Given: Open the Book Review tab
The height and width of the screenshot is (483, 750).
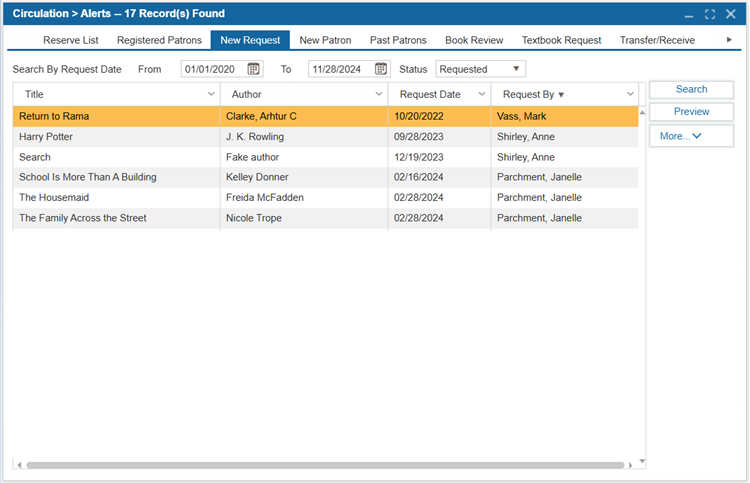Looking at the screenshot, I should coord(474,40).
